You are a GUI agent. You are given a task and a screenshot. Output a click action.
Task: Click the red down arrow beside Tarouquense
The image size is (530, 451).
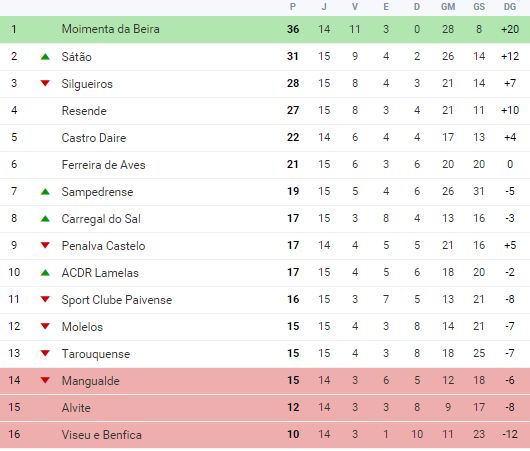45,353
